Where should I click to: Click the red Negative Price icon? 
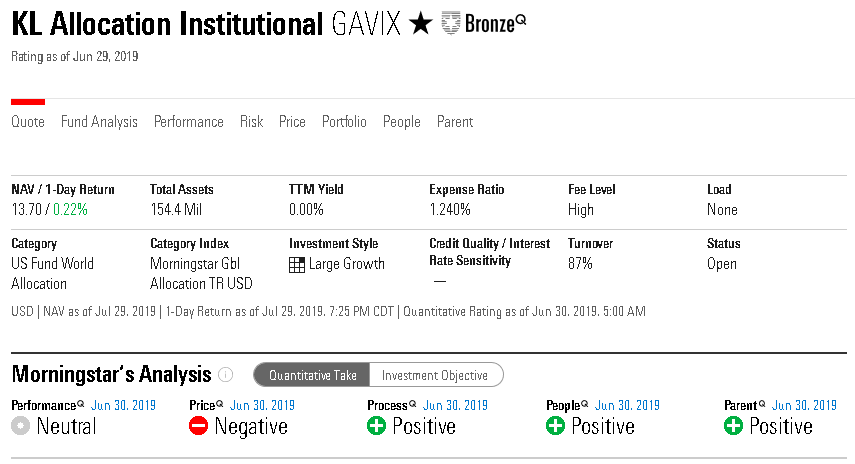click(199, 426)
